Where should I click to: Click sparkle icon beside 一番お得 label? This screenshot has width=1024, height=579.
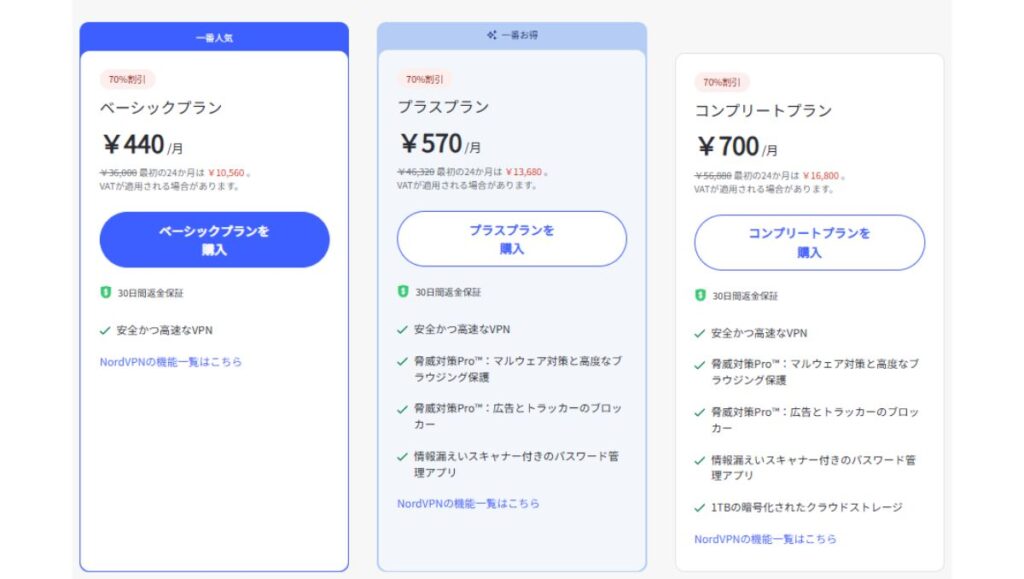[492, 35]
